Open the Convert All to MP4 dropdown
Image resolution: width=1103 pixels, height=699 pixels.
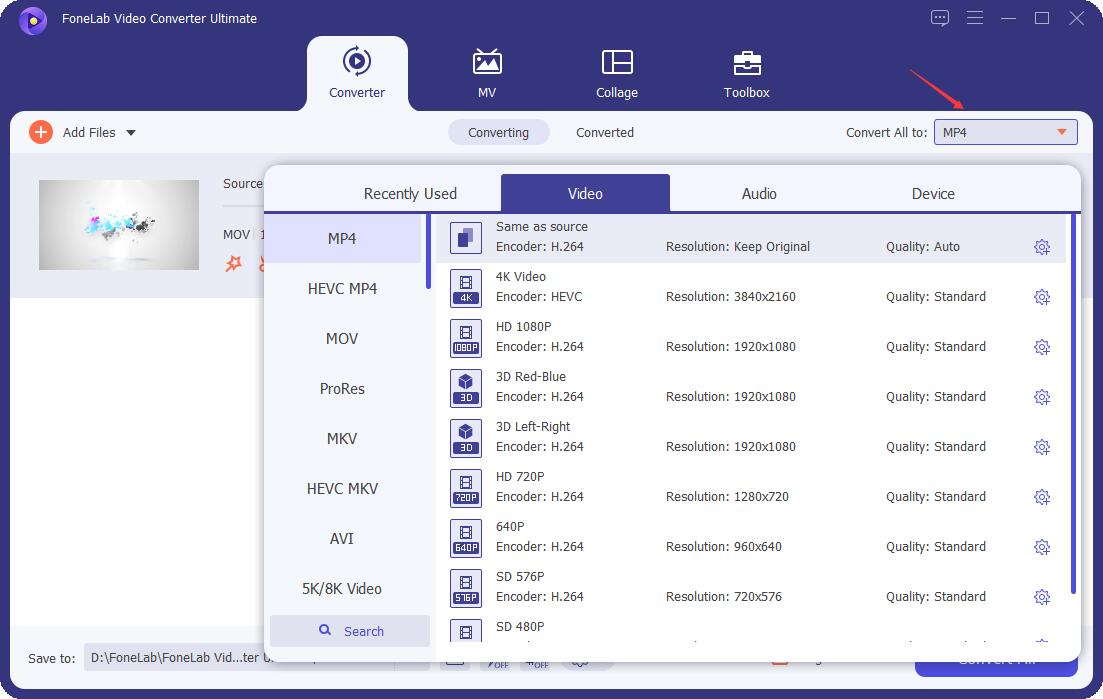pos(1005,132)
